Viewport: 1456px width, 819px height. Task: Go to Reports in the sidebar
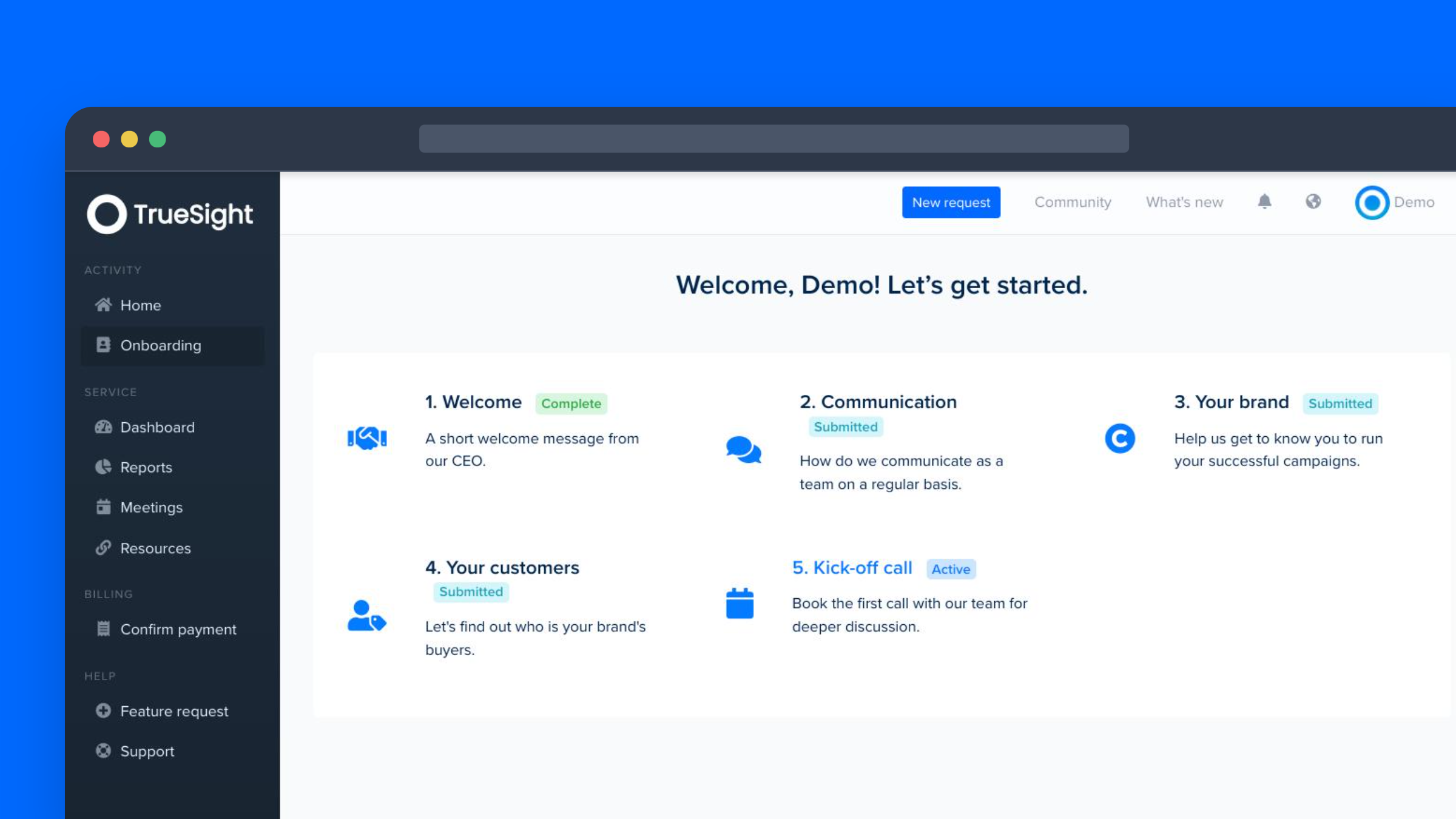[x=172, y=467]
